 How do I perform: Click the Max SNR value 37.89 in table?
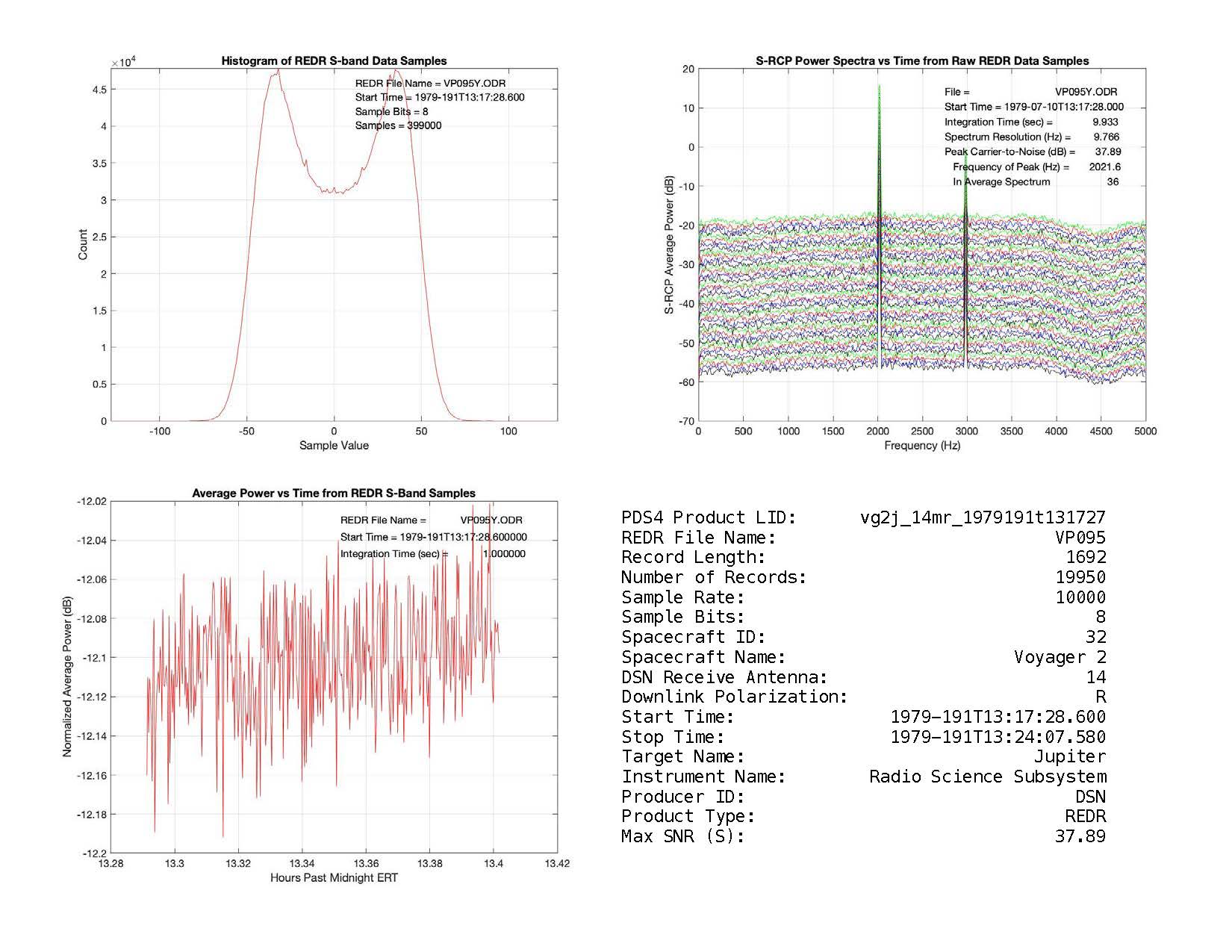pyautogui.click(x=1080, y=836)
